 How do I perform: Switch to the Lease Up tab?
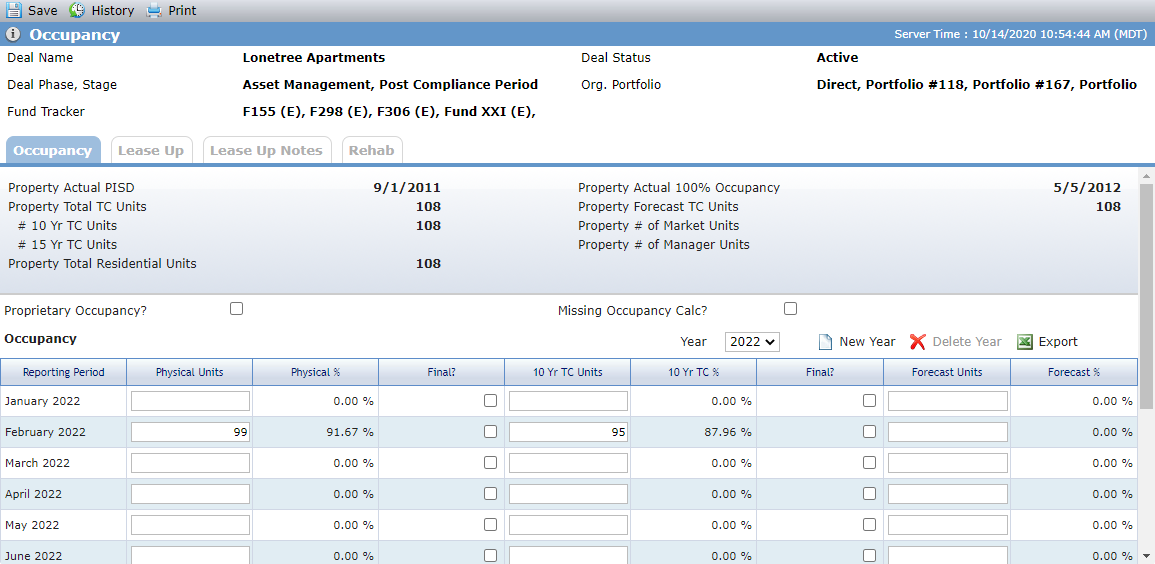(151, 150)
